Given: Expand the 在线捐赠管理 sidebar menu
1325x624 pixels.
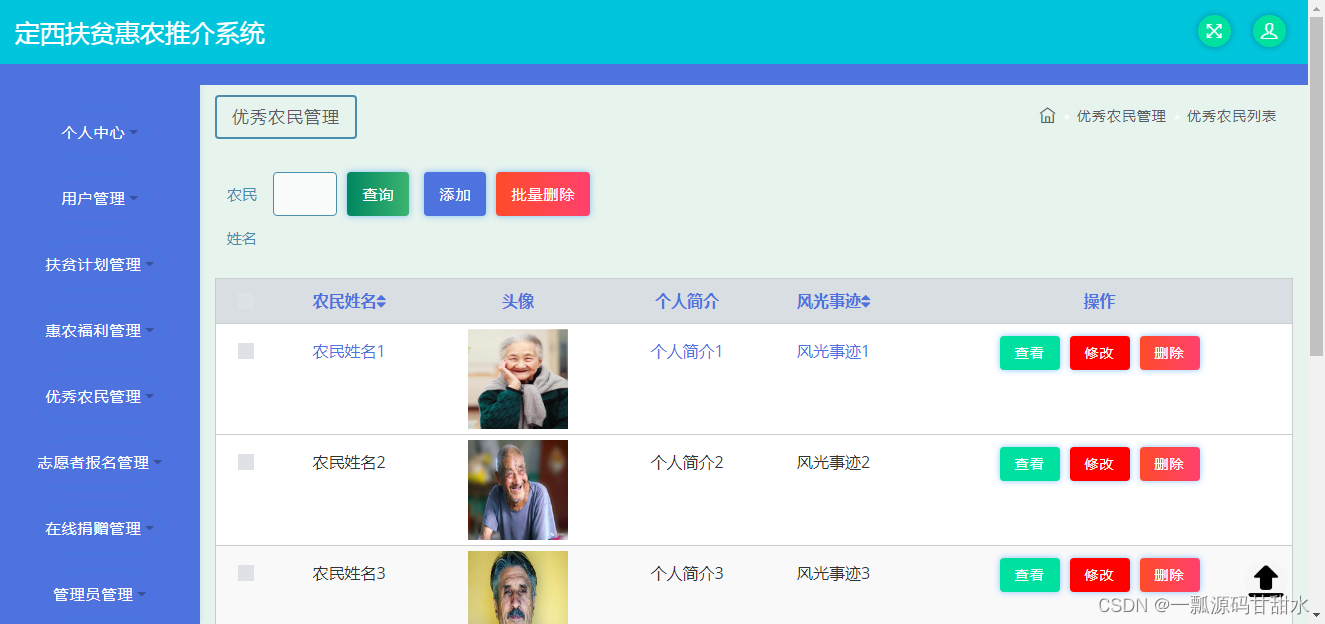Looking at the screenshot, I should tap(95, 528).
